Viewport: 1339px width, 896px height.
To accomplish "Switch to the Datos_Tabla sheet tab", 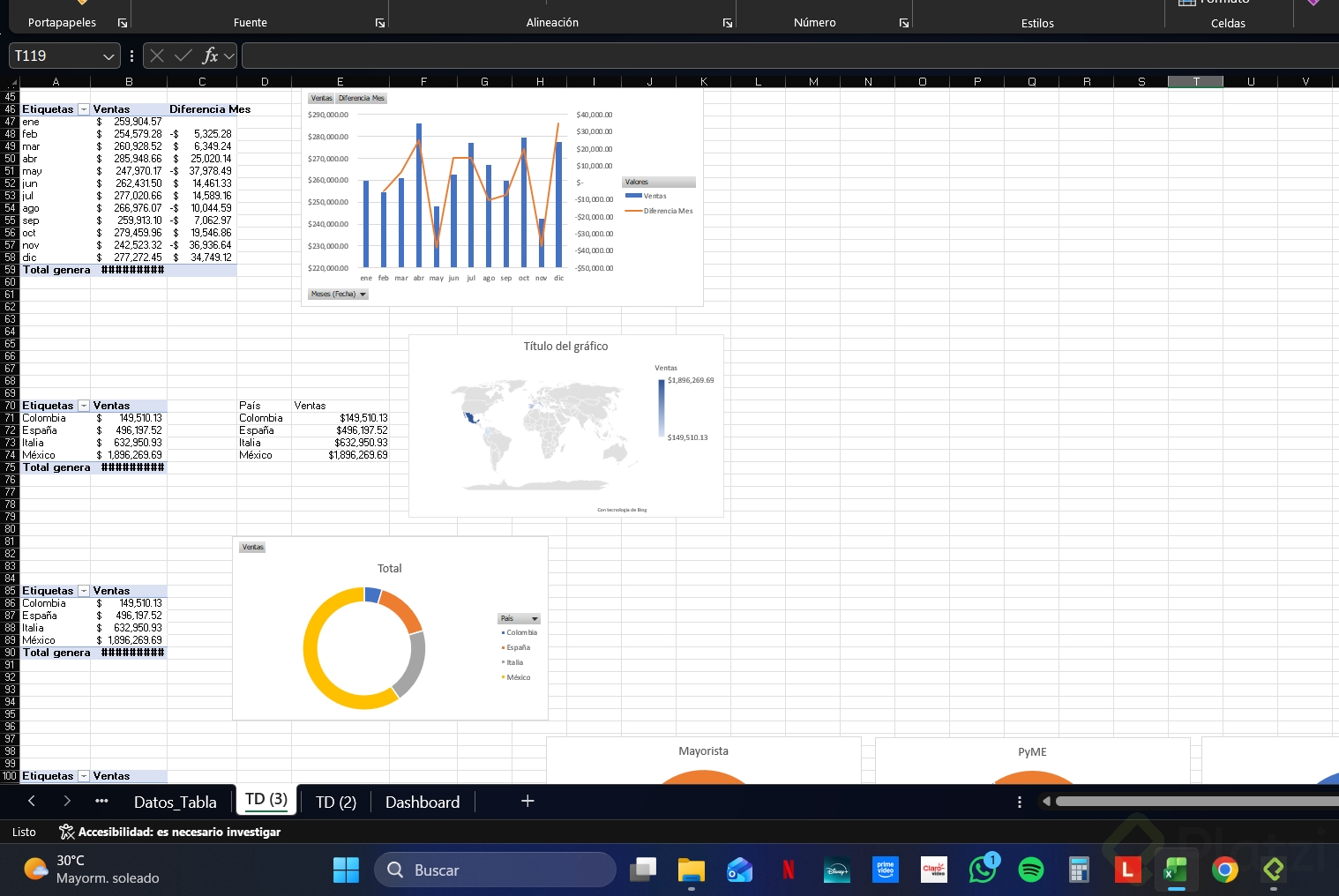I will (175, 802).
